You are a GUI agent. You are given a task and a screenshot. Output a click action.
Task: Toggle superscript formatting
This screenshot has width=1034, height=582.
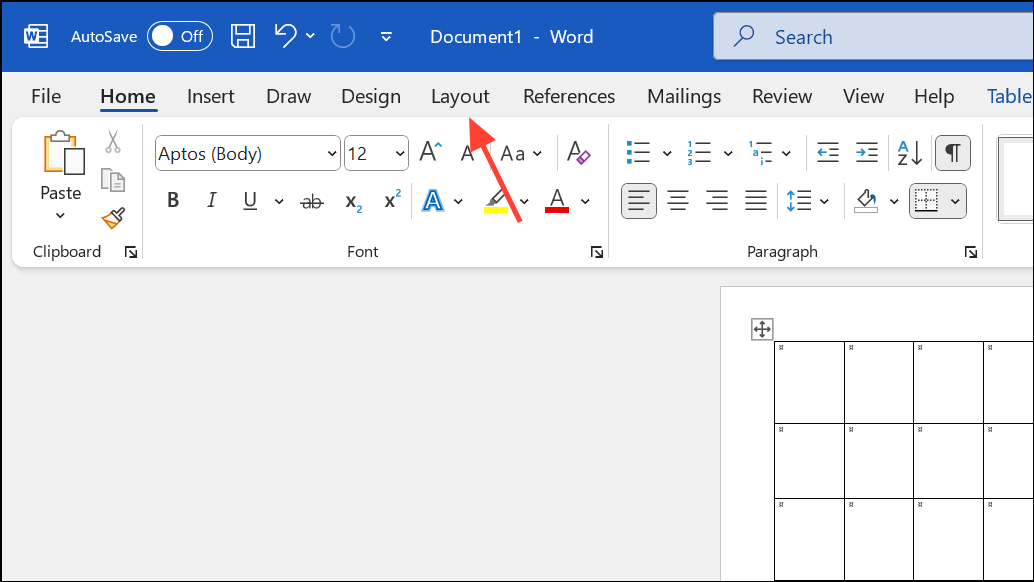[x=392, y=200]
